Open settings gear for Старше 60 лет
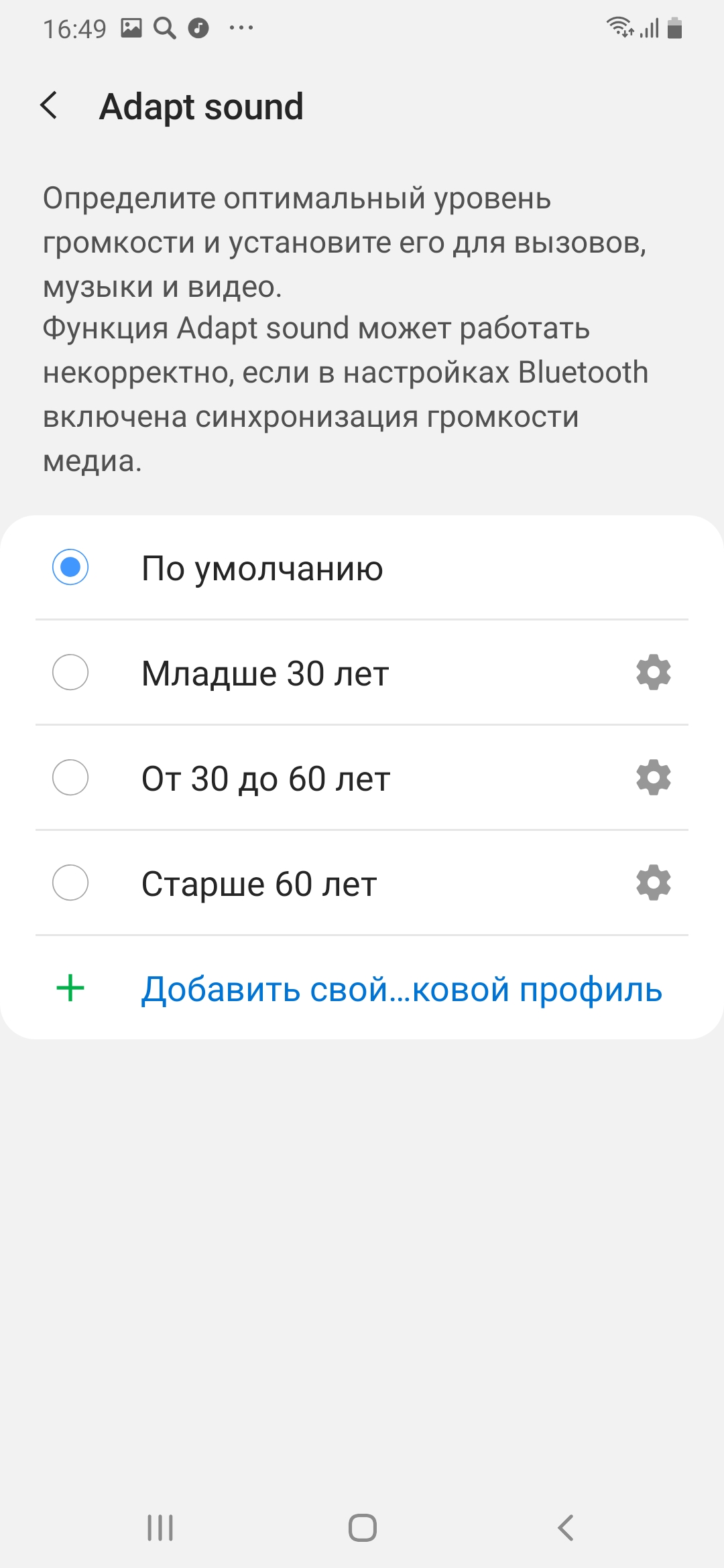 coord(654,883)
